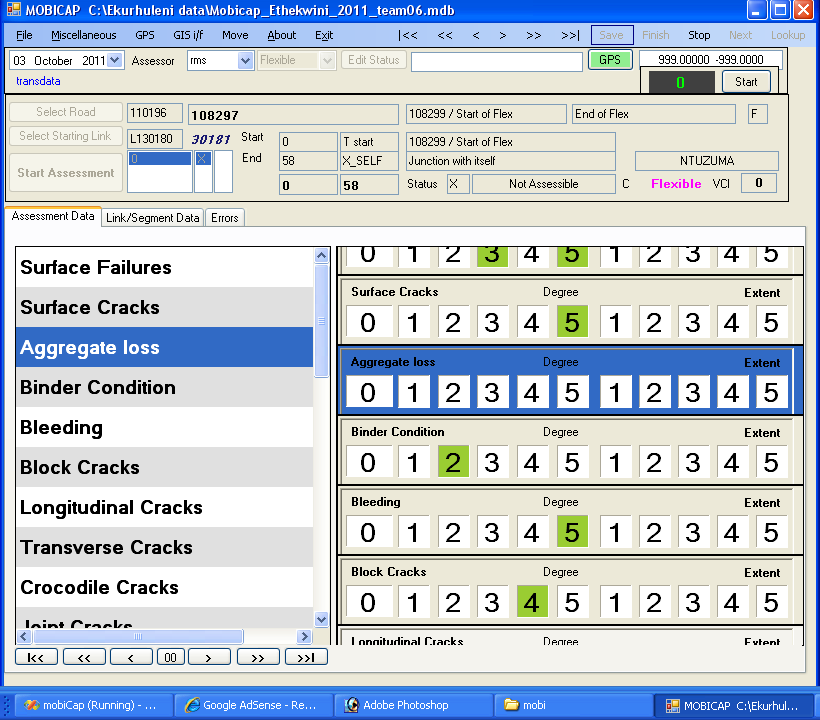Click the green GPS indicator button

(610, 60)
